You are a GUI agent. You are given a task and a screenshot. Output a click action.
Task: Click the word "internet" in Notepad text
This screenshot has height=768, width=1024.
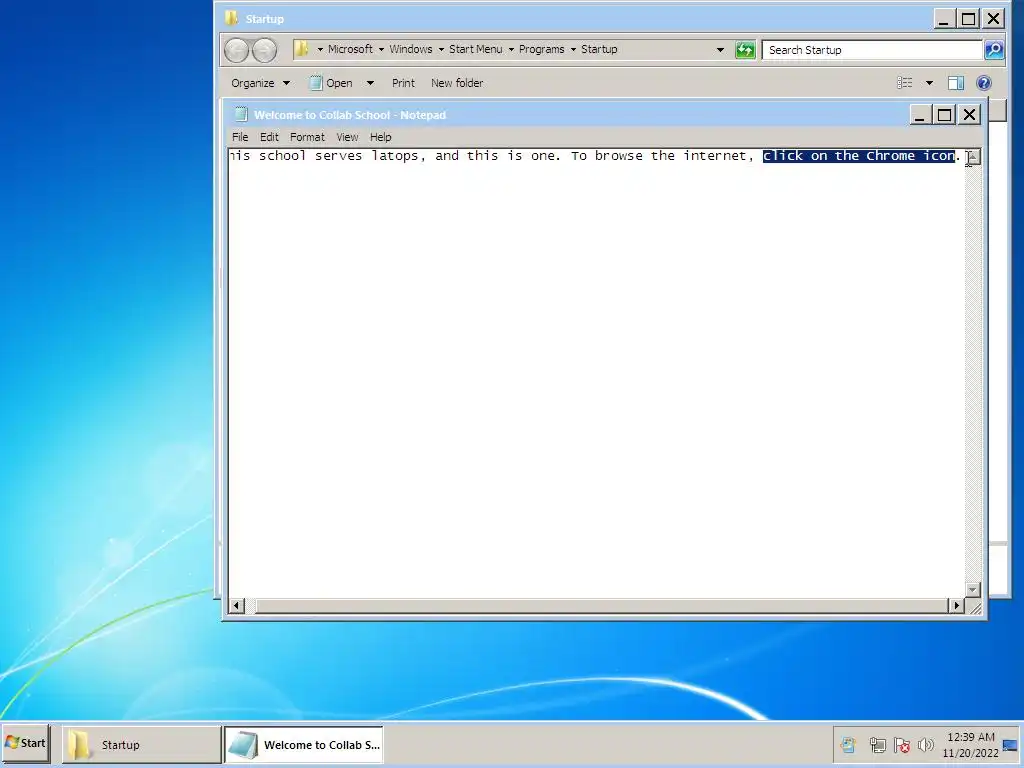coord(715,156)
